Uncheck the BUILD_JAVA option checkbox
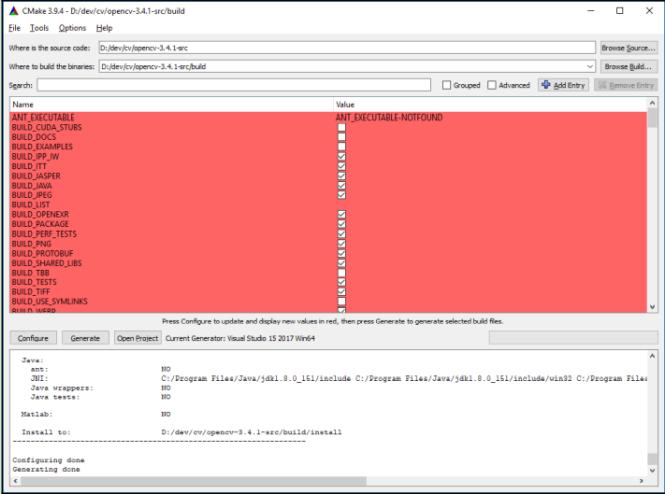The height and width of the screenshot is (494, 665). [341, 185]
